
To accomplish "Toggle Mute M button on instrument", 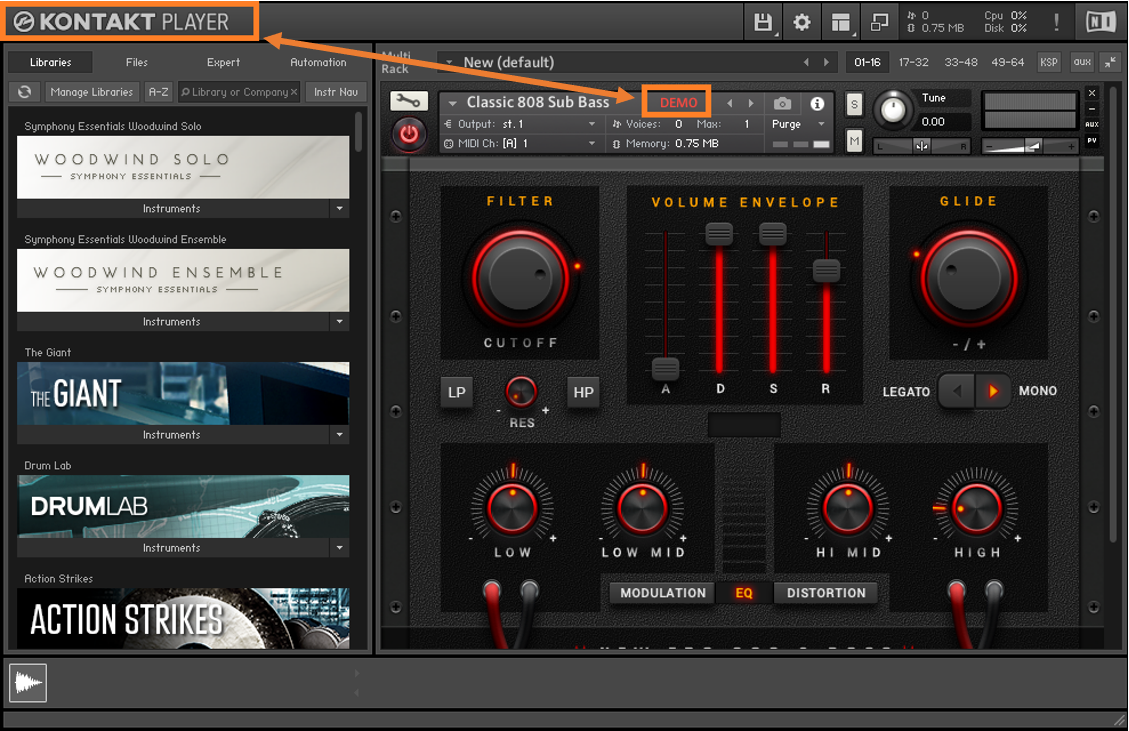I will tap(854, 141).
